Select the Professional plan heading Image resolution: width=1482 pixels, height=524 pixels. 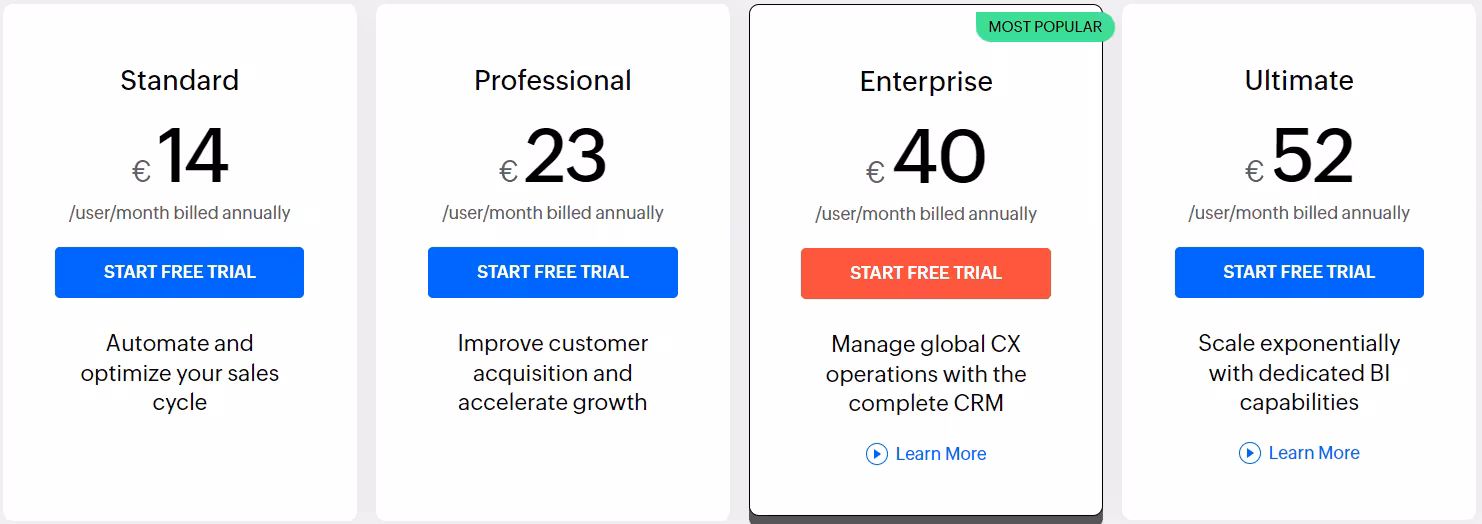tap(553, 80)
